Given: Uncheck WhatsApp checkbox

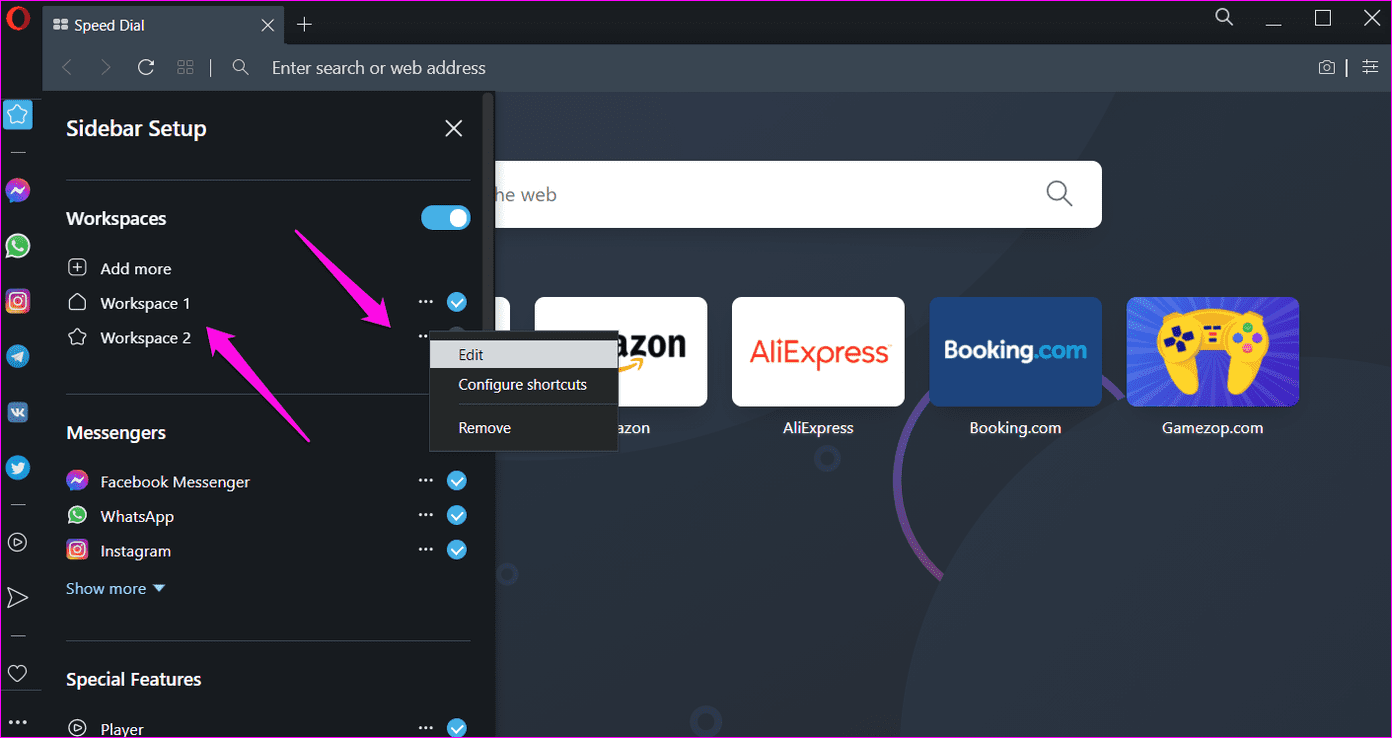Looking at the screenshot, I should tap(457, 516).
